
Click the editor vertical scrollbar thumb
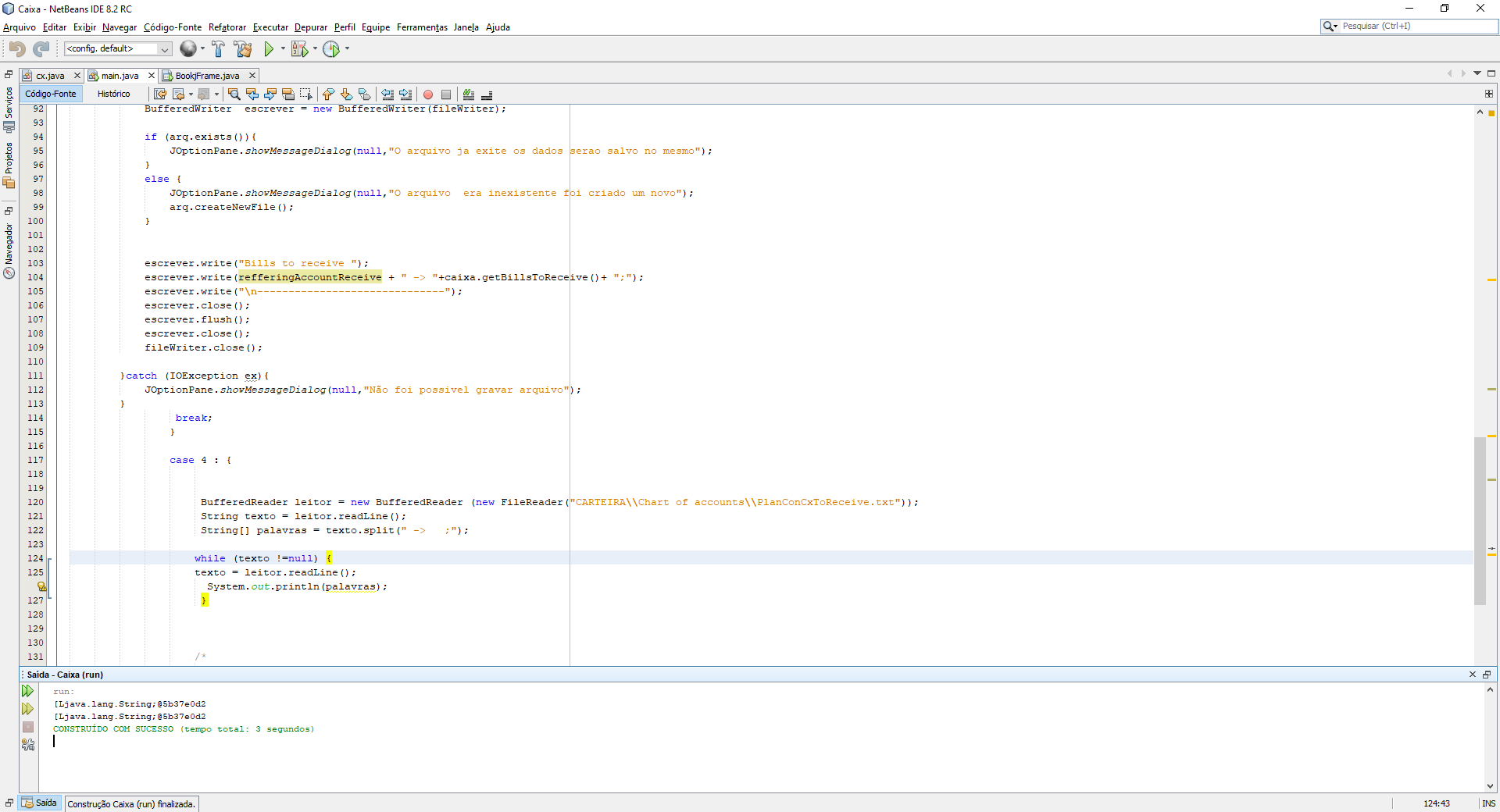(1480, 521)
